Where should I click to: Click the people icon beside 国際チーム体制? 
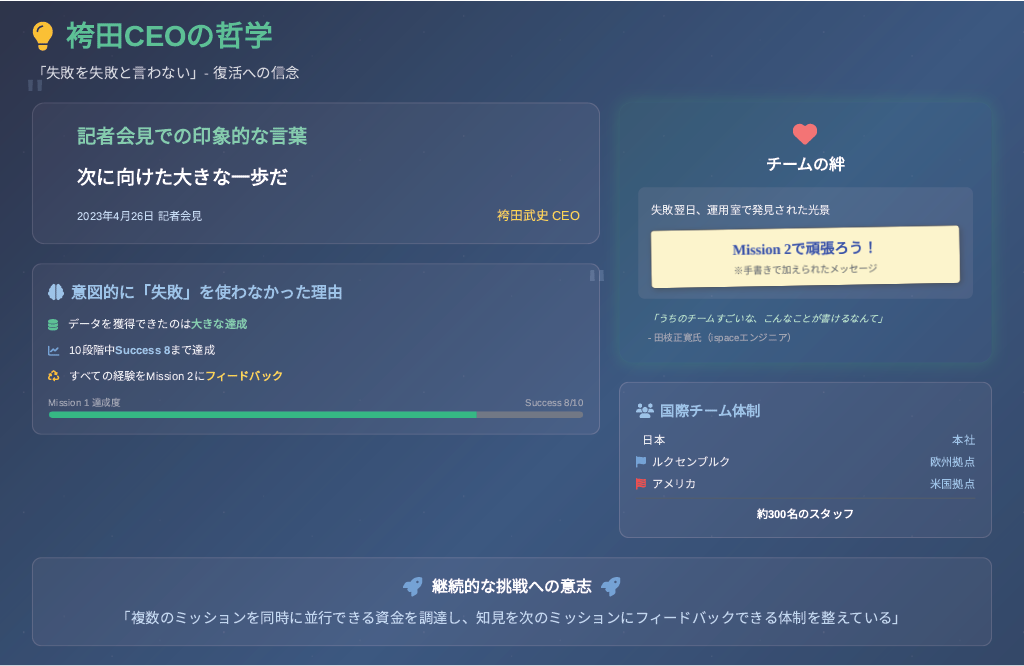[x=645, y=411]
